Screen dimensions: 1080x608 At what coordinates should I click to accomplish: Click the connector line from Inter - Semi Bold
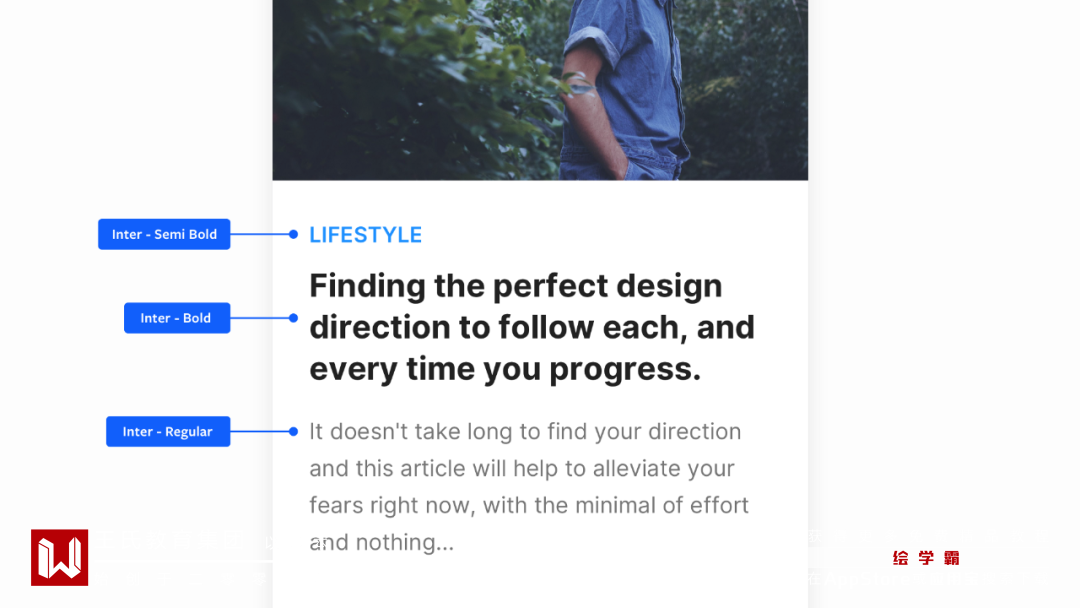260,234
